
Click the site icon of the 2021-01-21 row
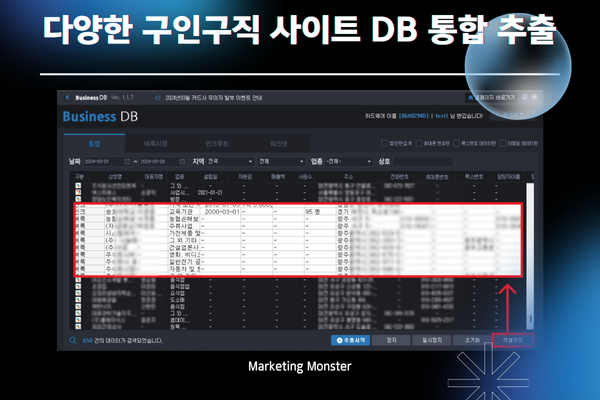click(x=78, y=192)
